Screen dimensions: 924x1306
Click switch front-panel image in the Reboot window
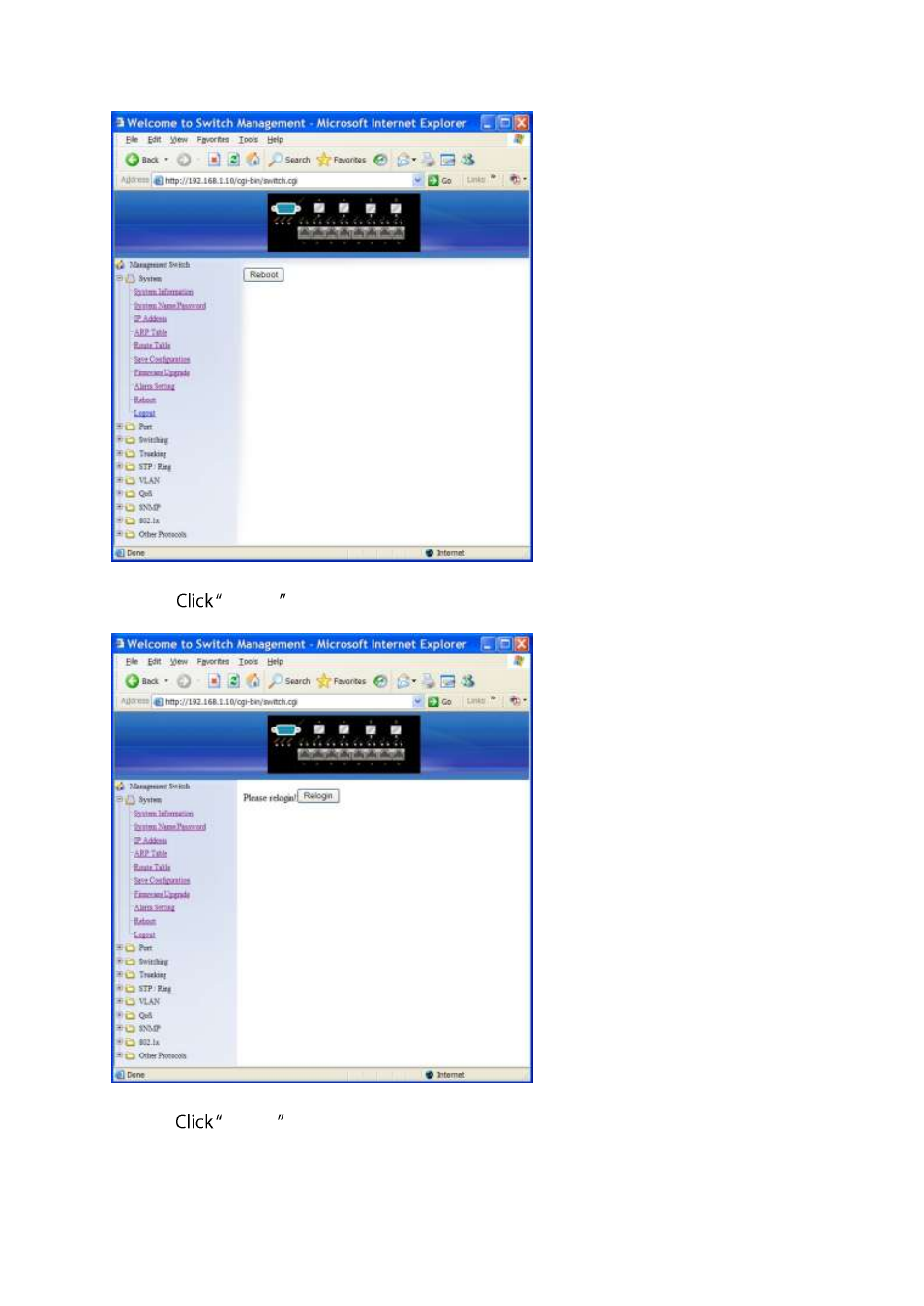tap(343, 223)
